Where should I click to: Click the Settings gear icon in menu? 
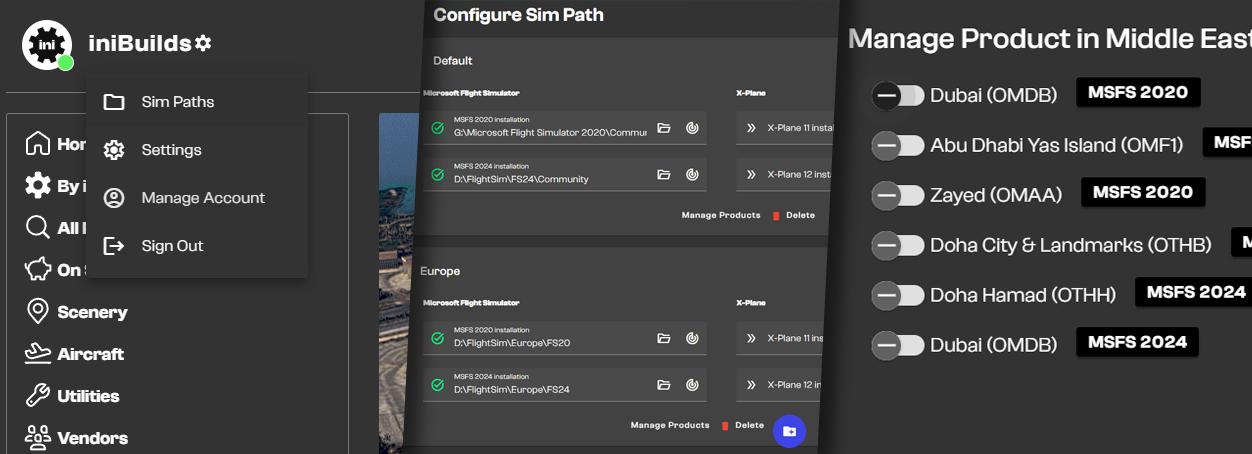[x=114, y=150]
